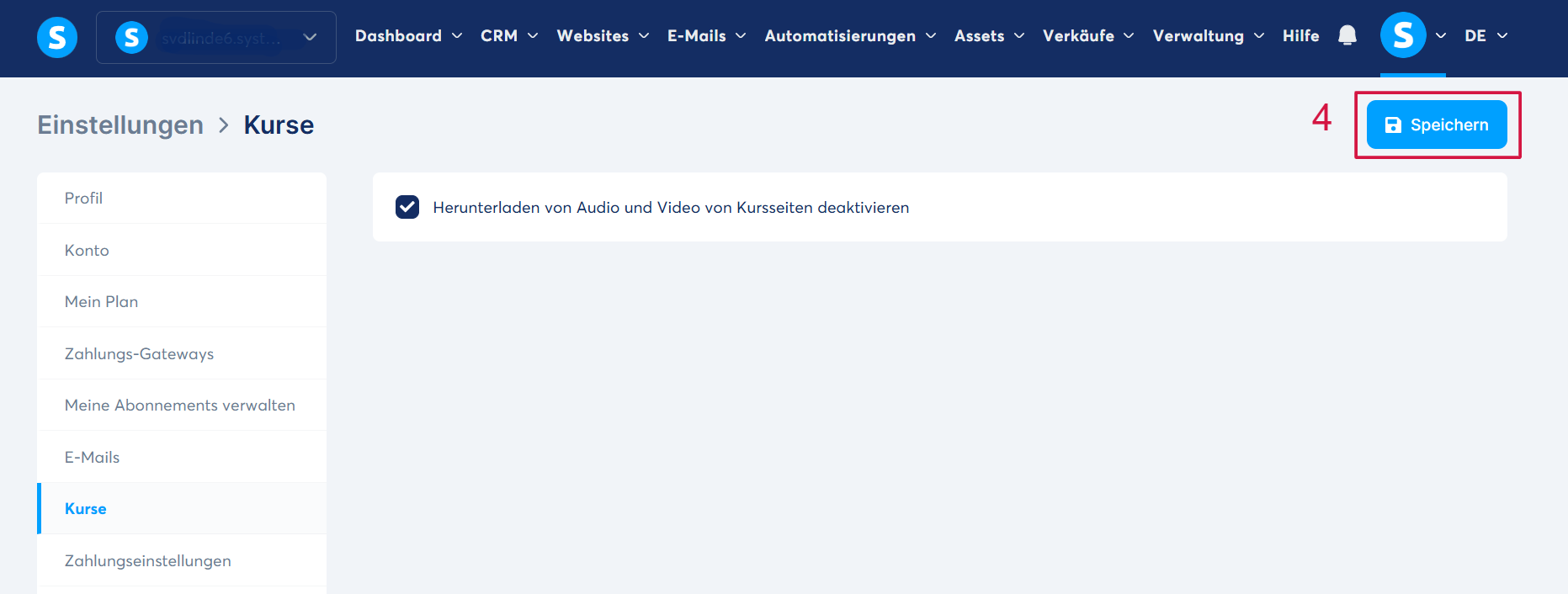Change language via the DE selector
Image resolution: width=1568 pixels, height=594 pixels.
point(1486,35)
